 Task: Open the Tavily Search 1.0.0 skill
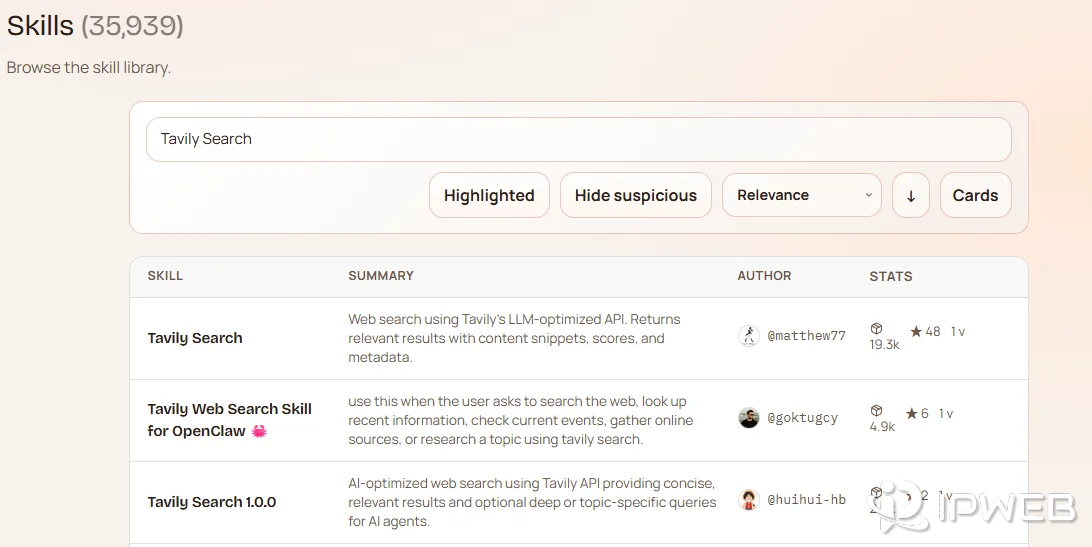pos(212,502)
